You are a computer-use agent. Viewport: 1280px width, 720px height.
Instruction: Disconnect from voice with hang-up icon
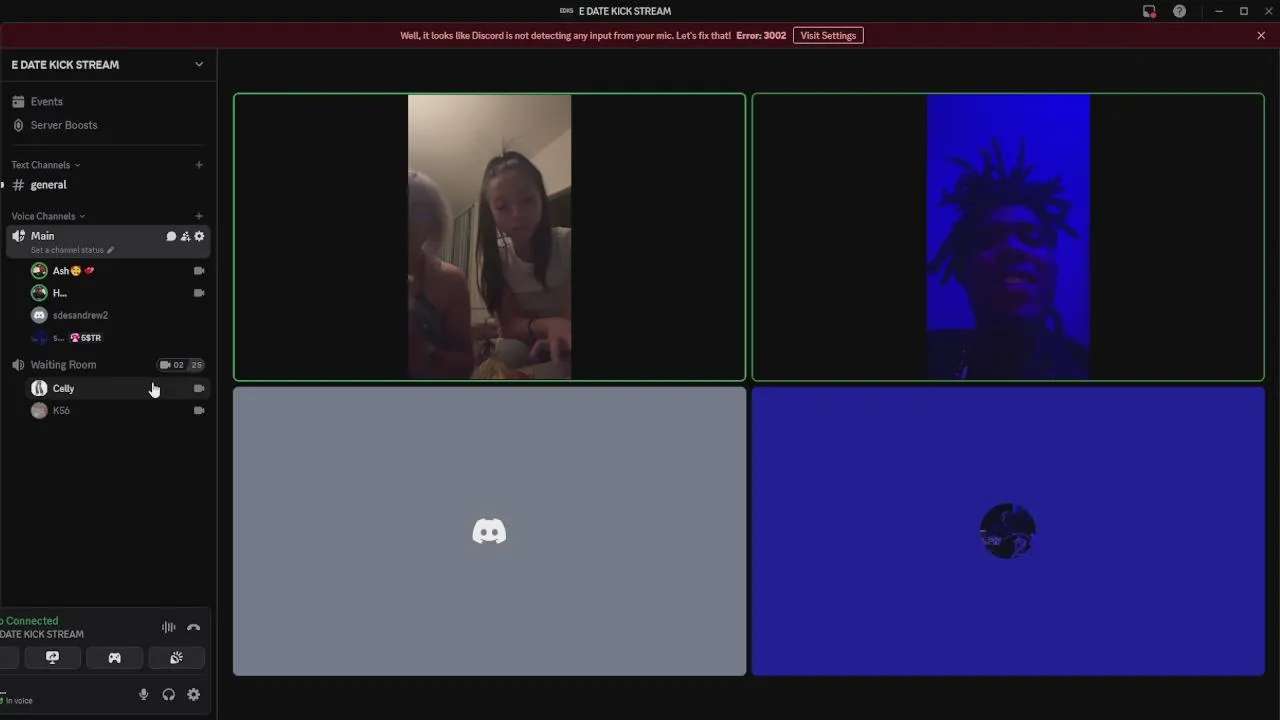(194, 627)
